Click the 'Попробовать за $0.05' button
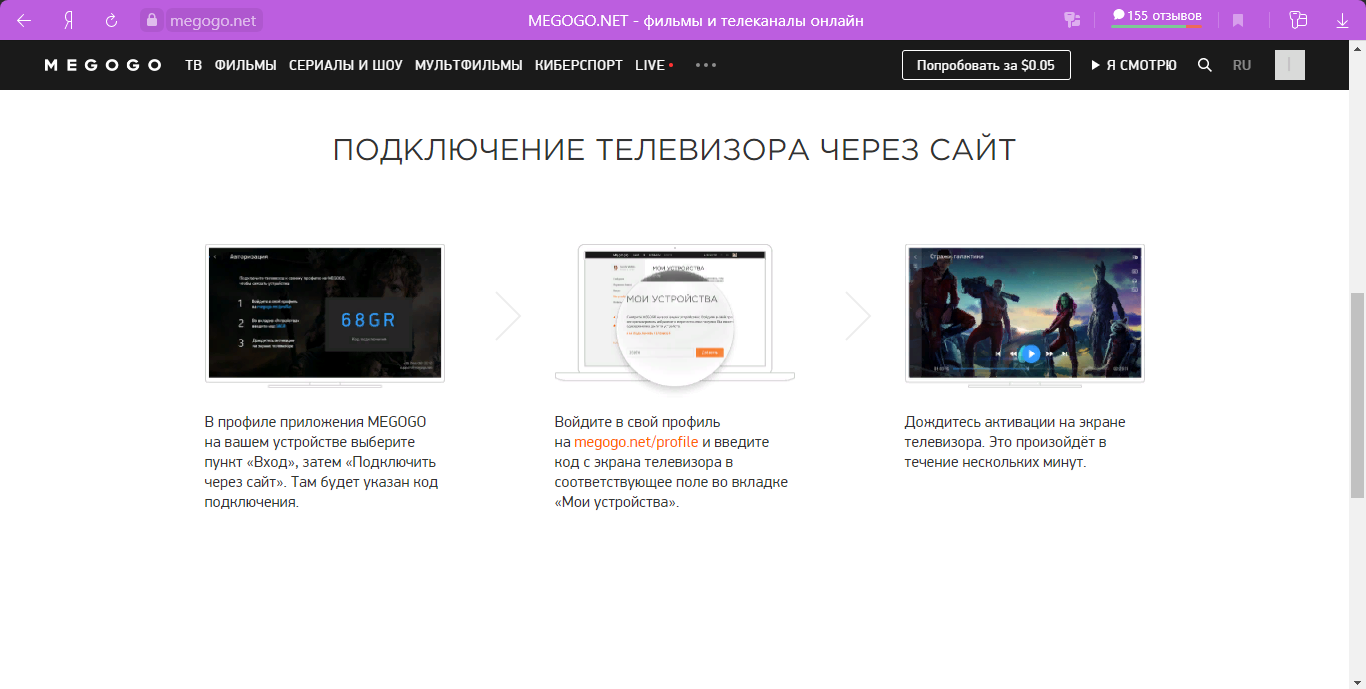The width and height of the screenshot is (1366, 689). point(986,65)
